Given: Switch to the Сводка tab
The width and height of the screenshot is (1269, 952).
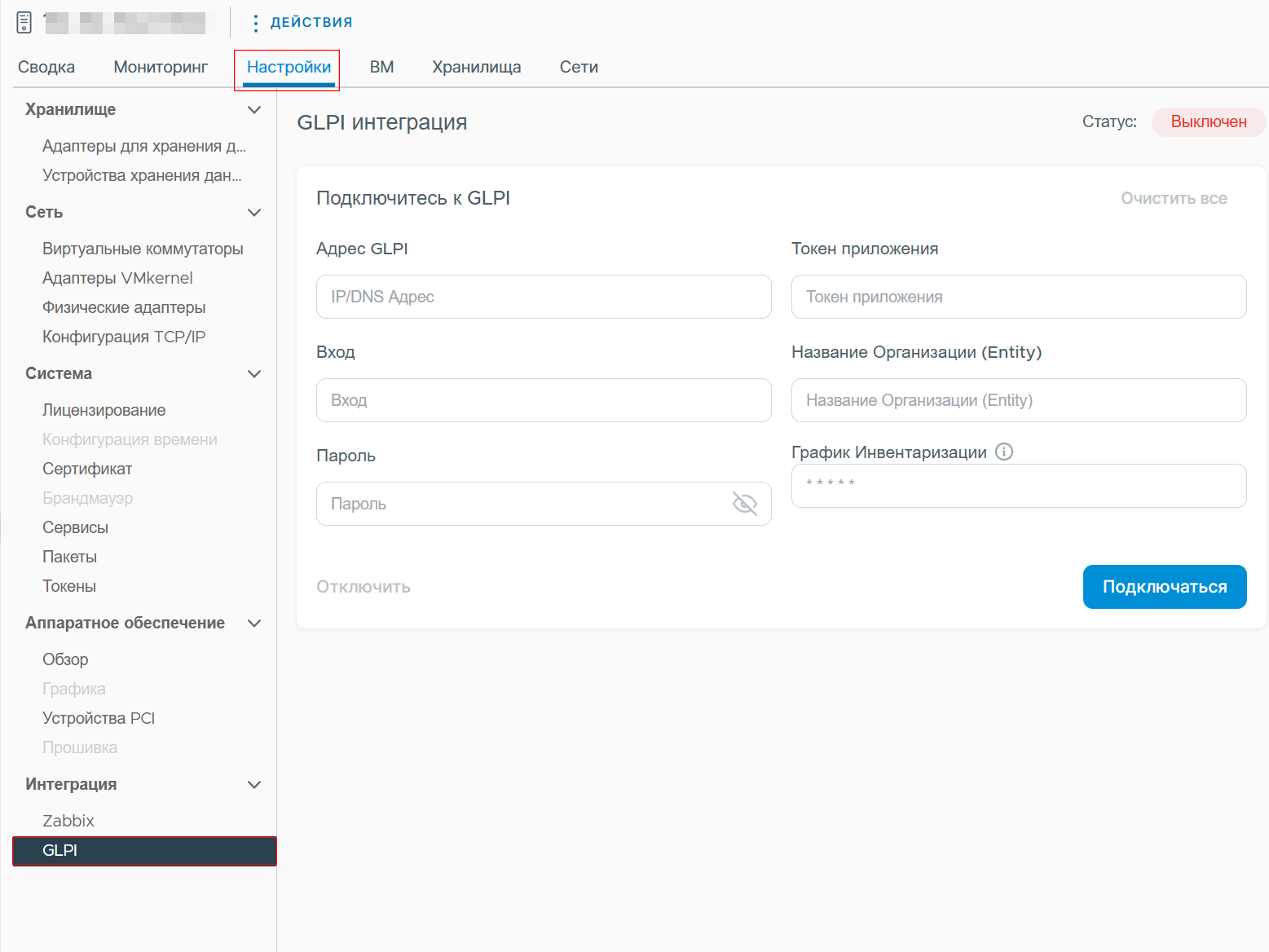Looking at the screenshot, I should pyautogui.click(x=46, y=67).
